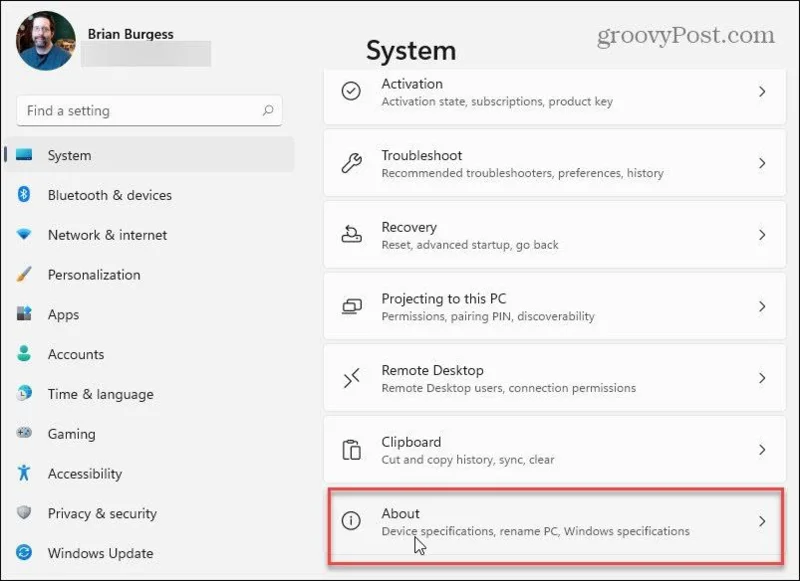The image size is (800, 581).
Task: Click 'Remote Desktop users, connection permissions' text
Action: (509, 388)
